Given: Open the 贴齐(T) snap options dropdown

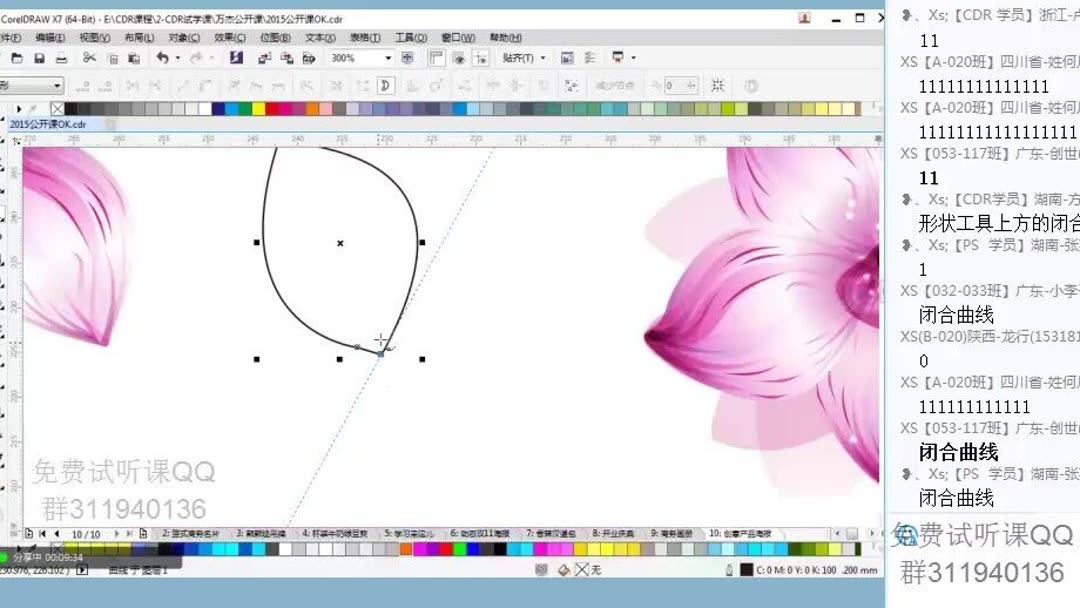Looking at the screenshot, I should tap(527, 58).
